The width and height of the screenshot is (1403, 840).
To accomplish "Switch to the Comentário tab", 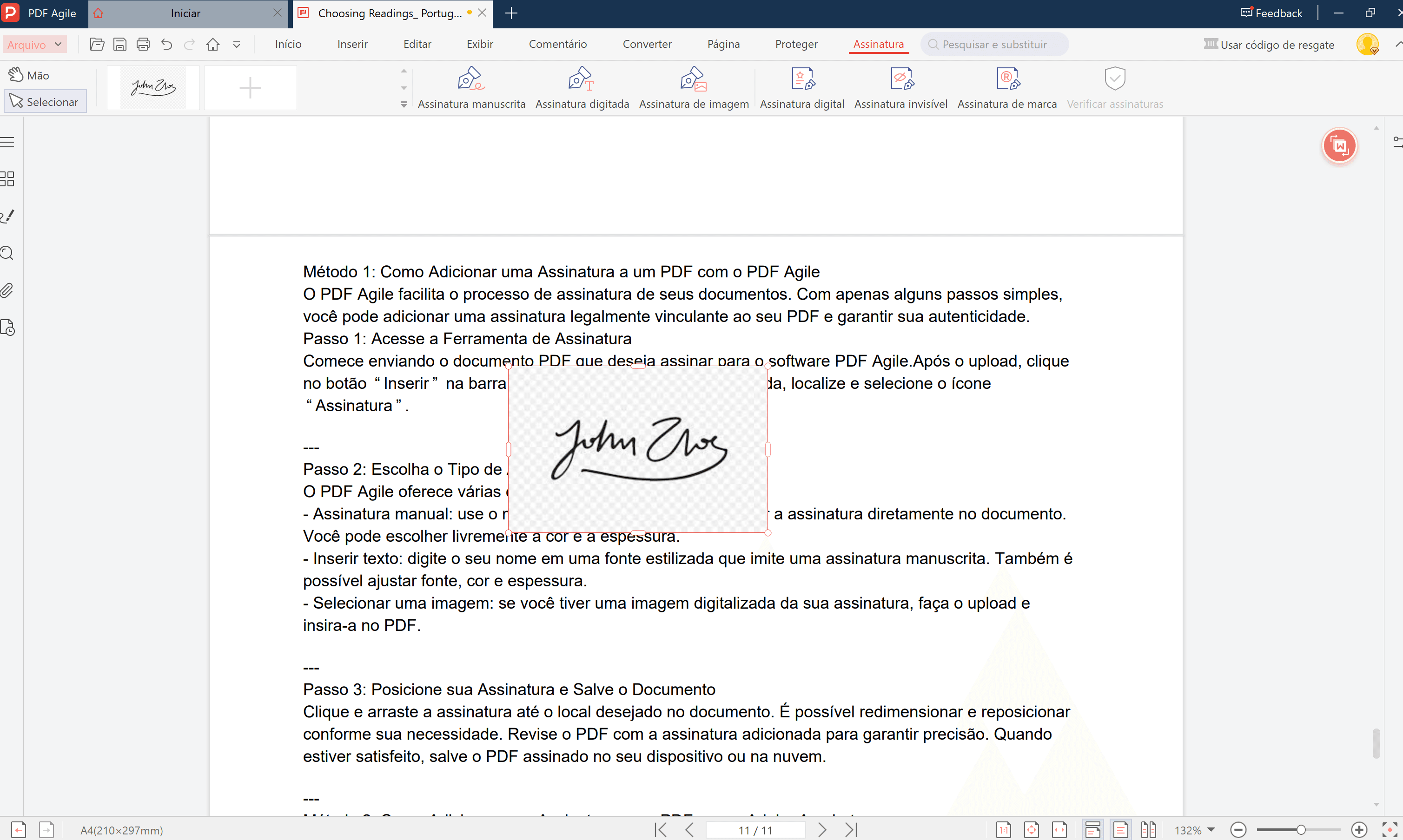I will point(557,44).
